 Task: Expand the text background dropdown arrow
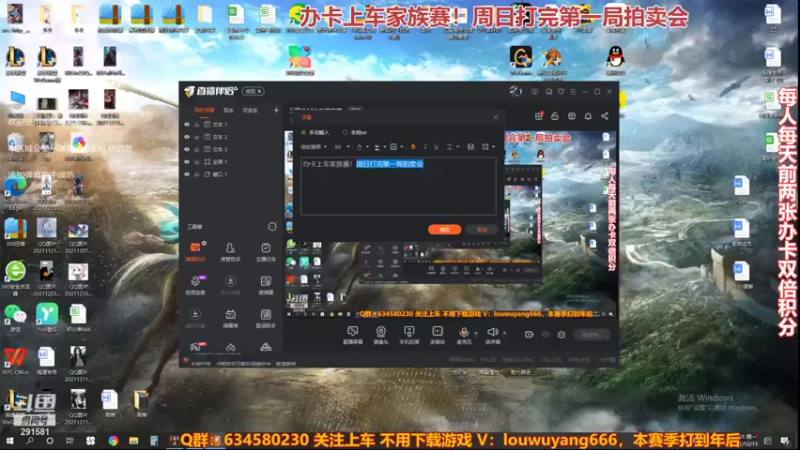click(x=402, y=147)
